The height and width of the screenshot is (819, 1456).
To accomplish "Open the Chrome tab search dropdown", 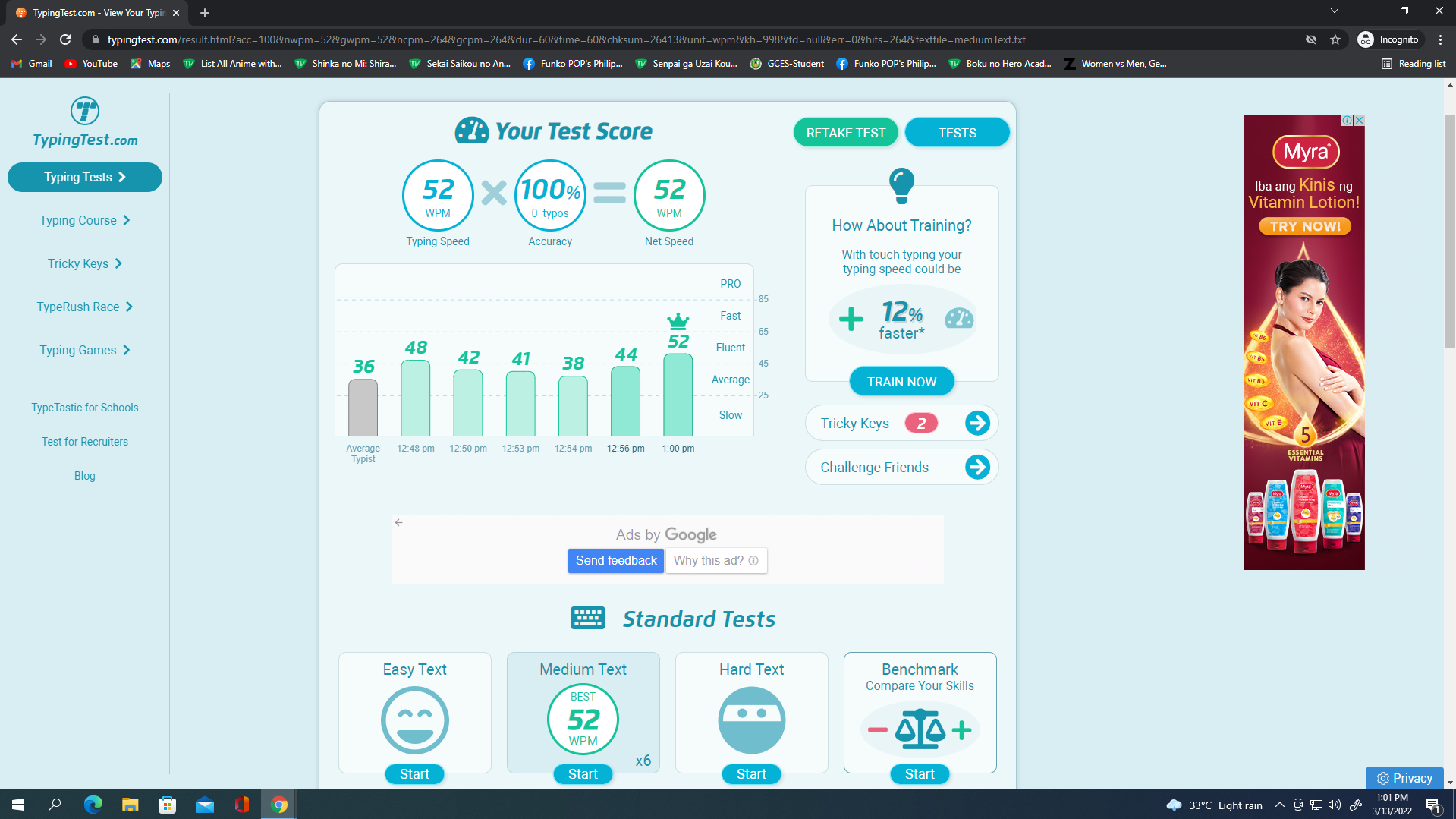I will (x=1335, y=11).
